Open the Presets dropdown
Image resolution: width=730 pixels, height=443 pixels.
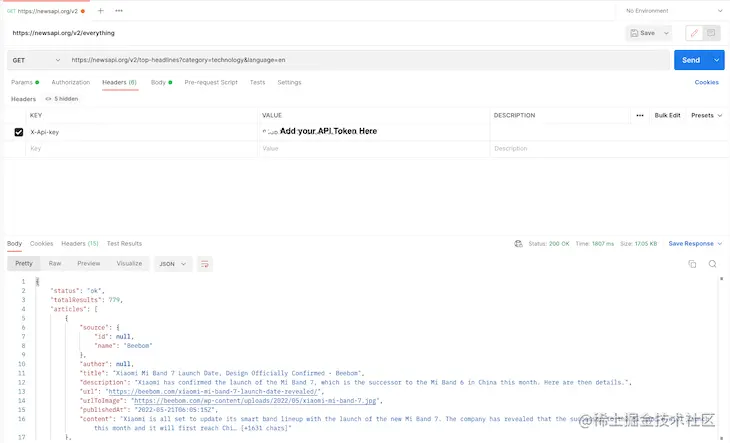pos(706,115)
